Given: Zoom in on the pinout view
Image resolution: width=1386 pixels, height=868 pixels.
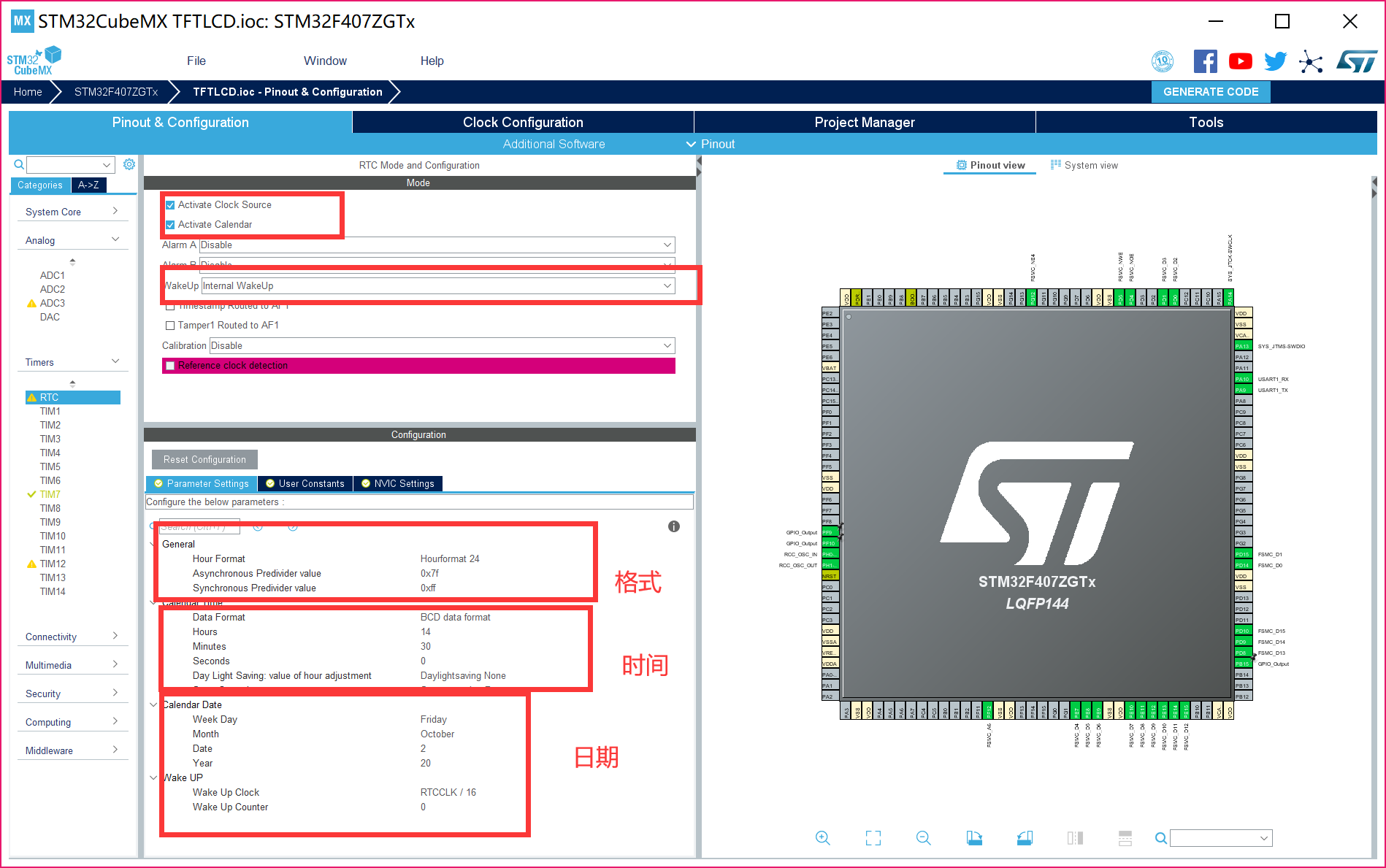Looking at the screenshot, I should click(x=823, y=837).
